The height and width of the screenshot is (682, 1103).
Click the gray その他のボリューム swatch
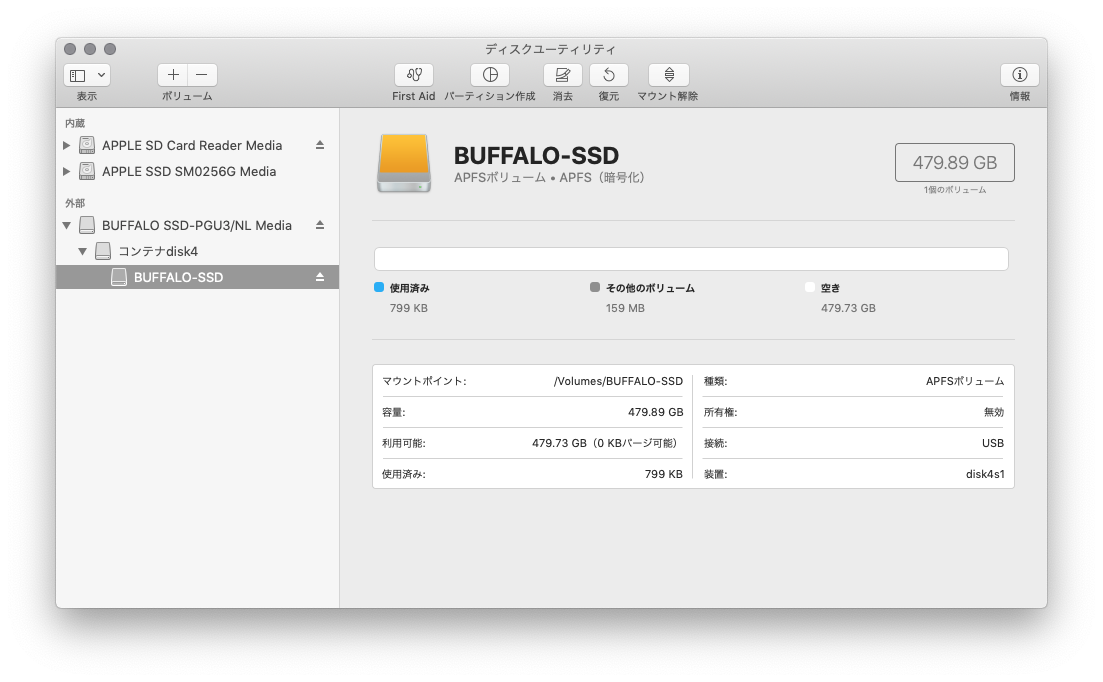coord(595,288)
